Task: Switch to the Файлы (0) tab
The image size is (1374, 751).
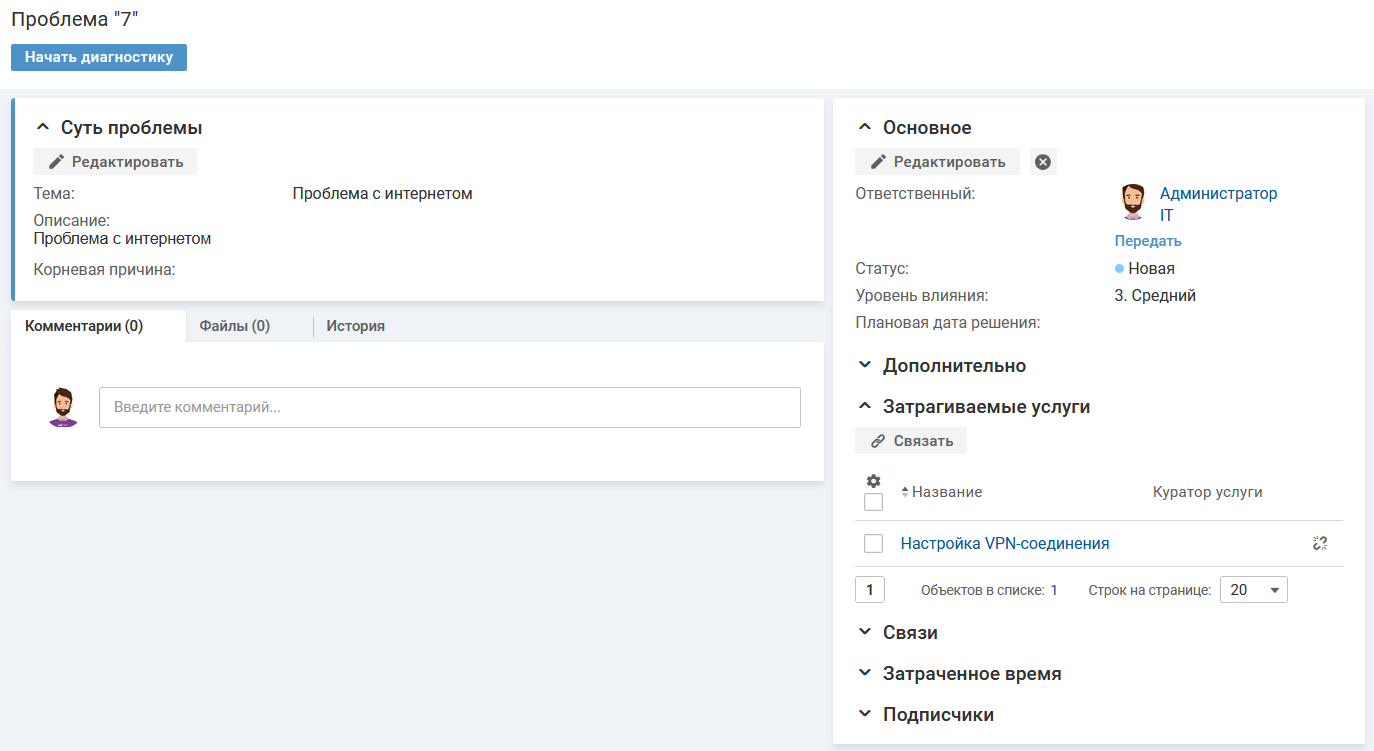Action: click(234, 326)
